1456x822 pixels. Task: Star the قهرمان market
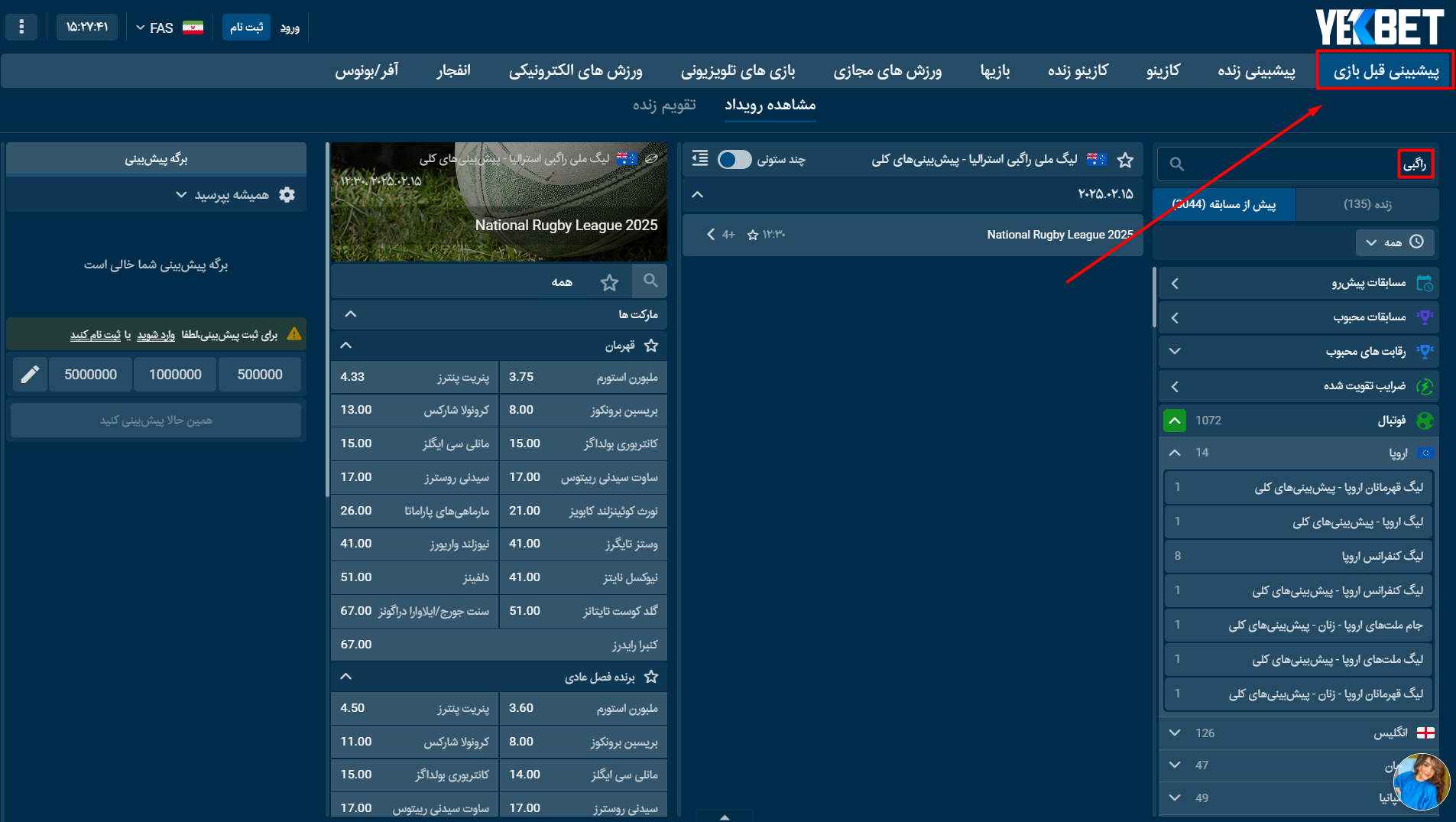[651, 346]
